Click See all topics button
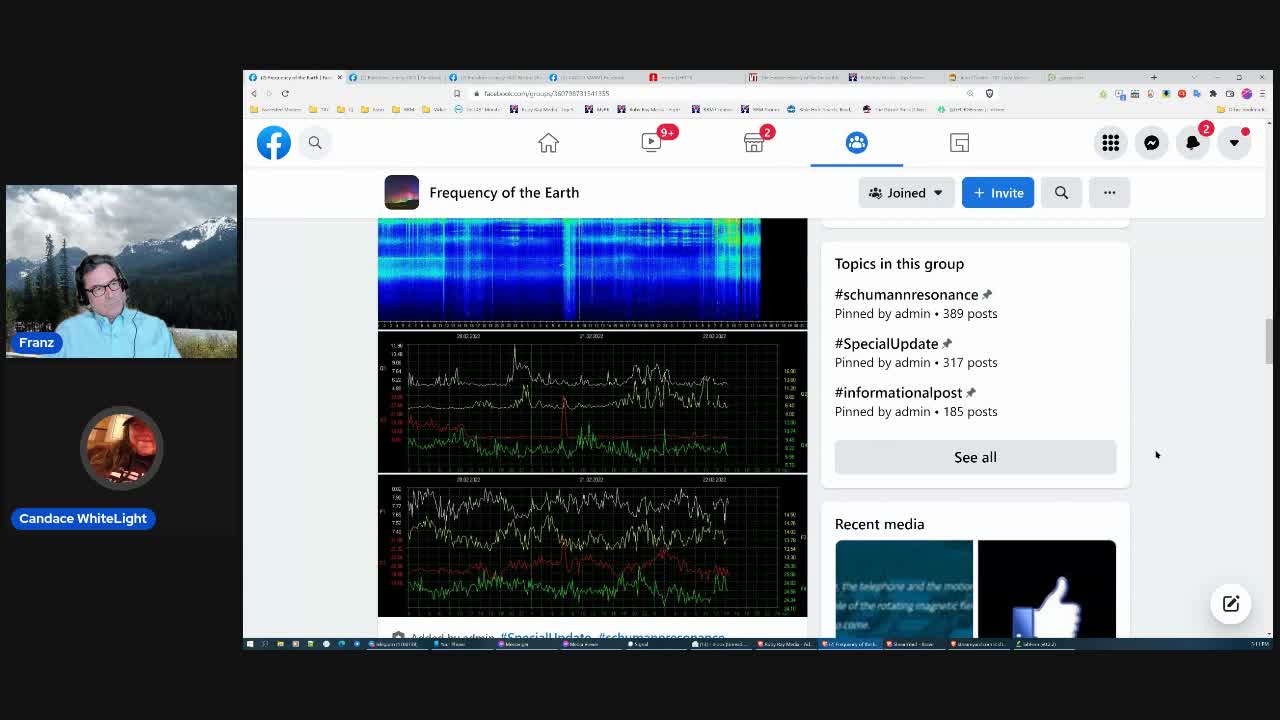Screen dimensions: 1280x720 975,457
